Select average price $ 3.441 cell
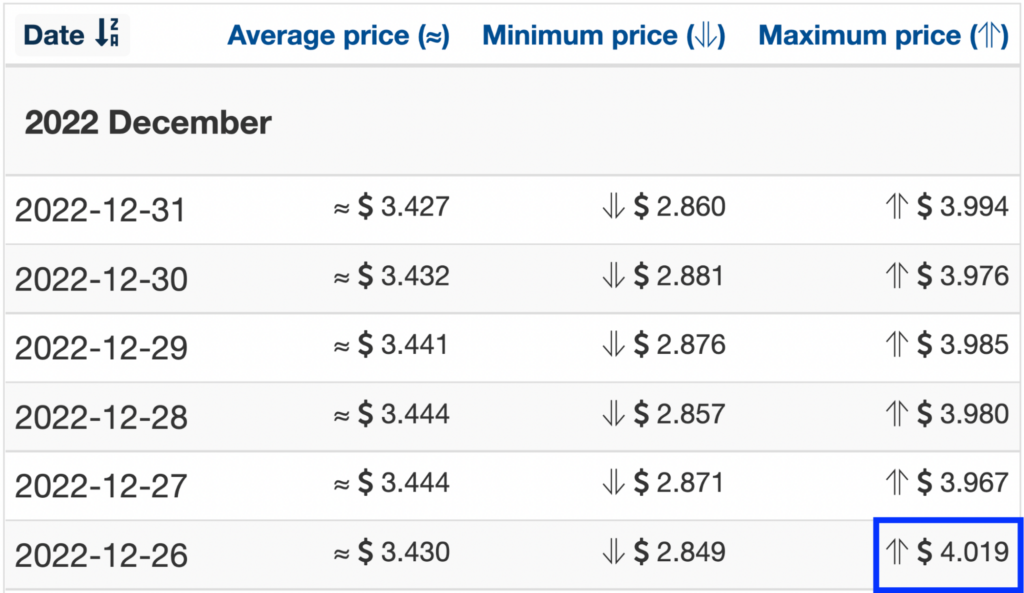This screenshot has width=1024, height=593. pos(391,345)
